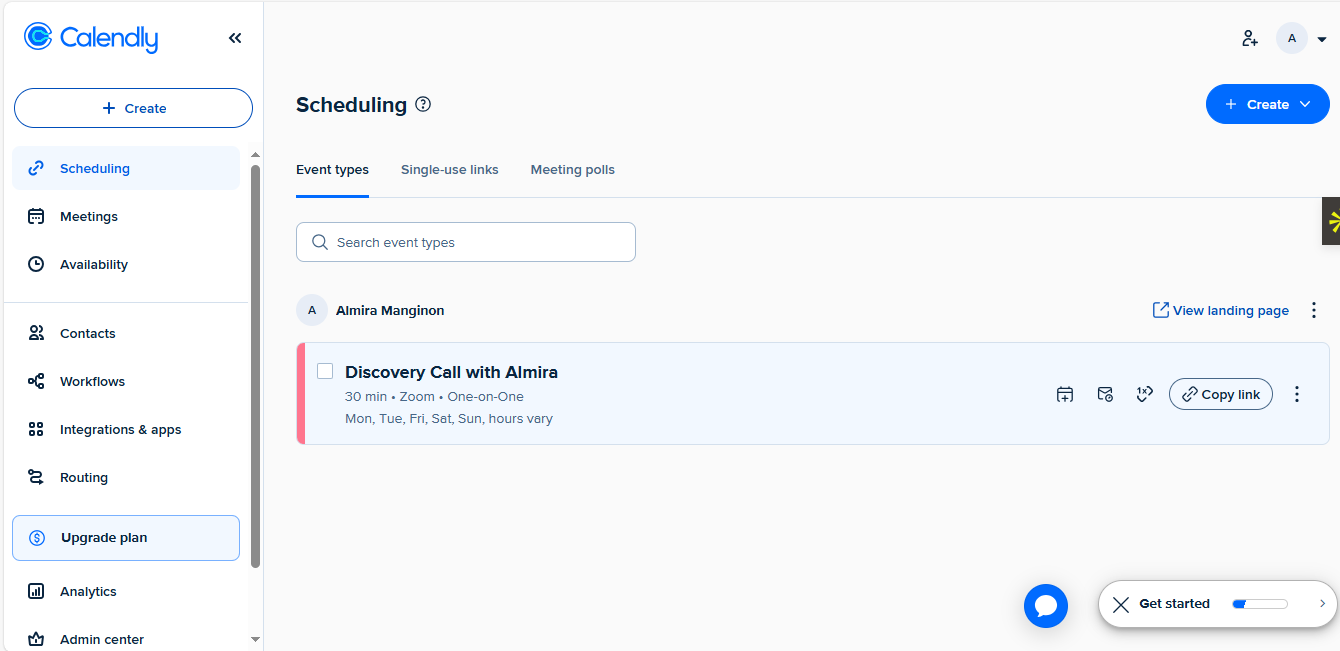Image resolution: width=1340 pixels, height=651 pixels.
Task: Collapse the sidebar with double-chevron icon
Action: tap(235, 38)
